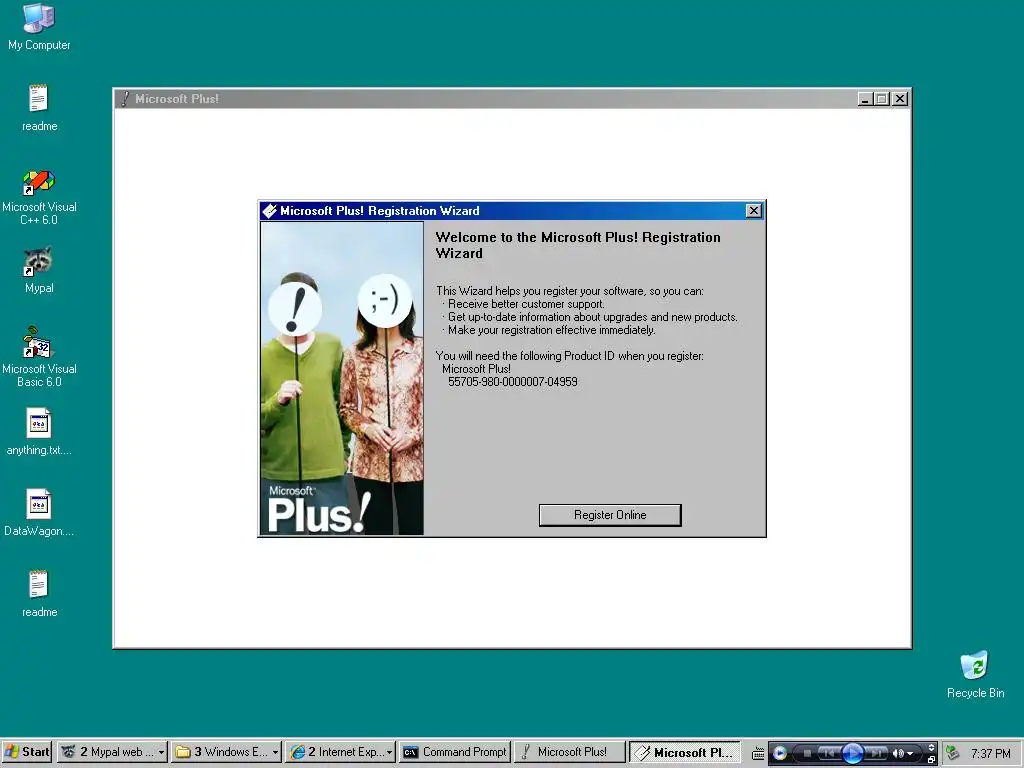Screen dimensions: 1024x768
Task: Click the Registration Wizard title bar icon
Action: tap(269, 210)
